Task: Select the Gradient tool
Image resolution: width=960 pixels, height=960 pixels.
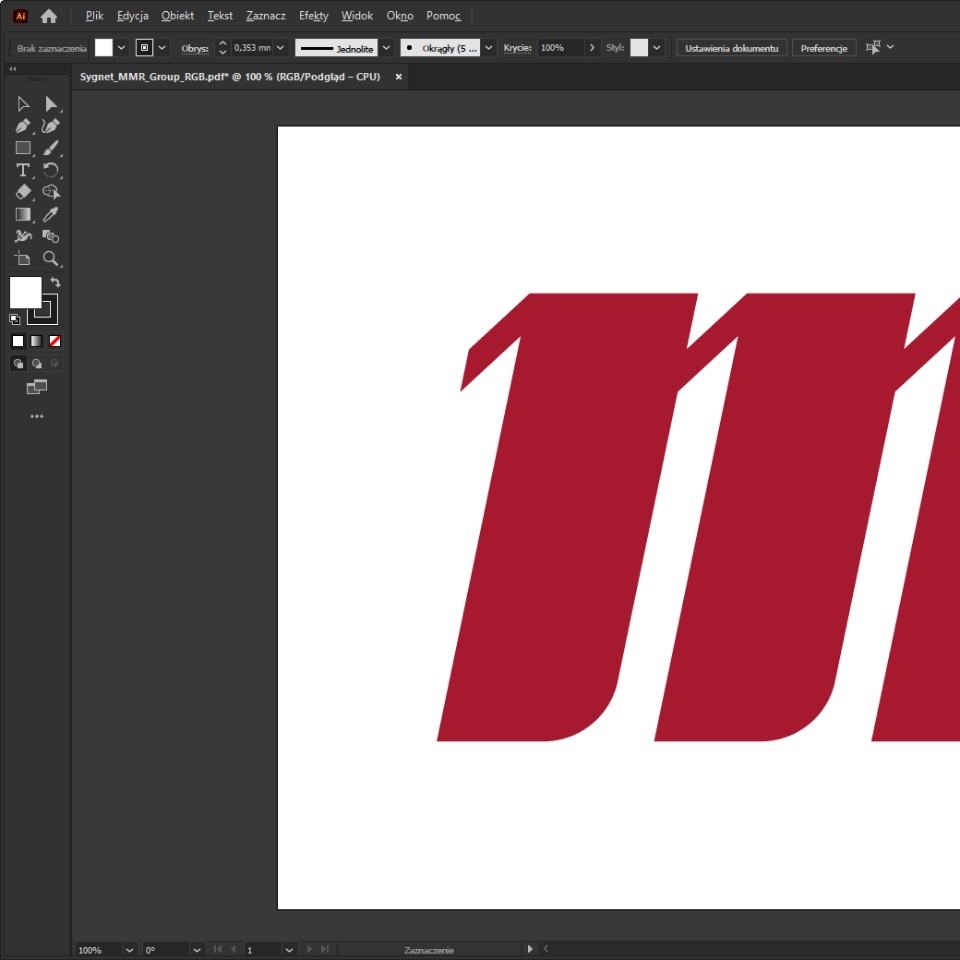Action: point(23,214)
